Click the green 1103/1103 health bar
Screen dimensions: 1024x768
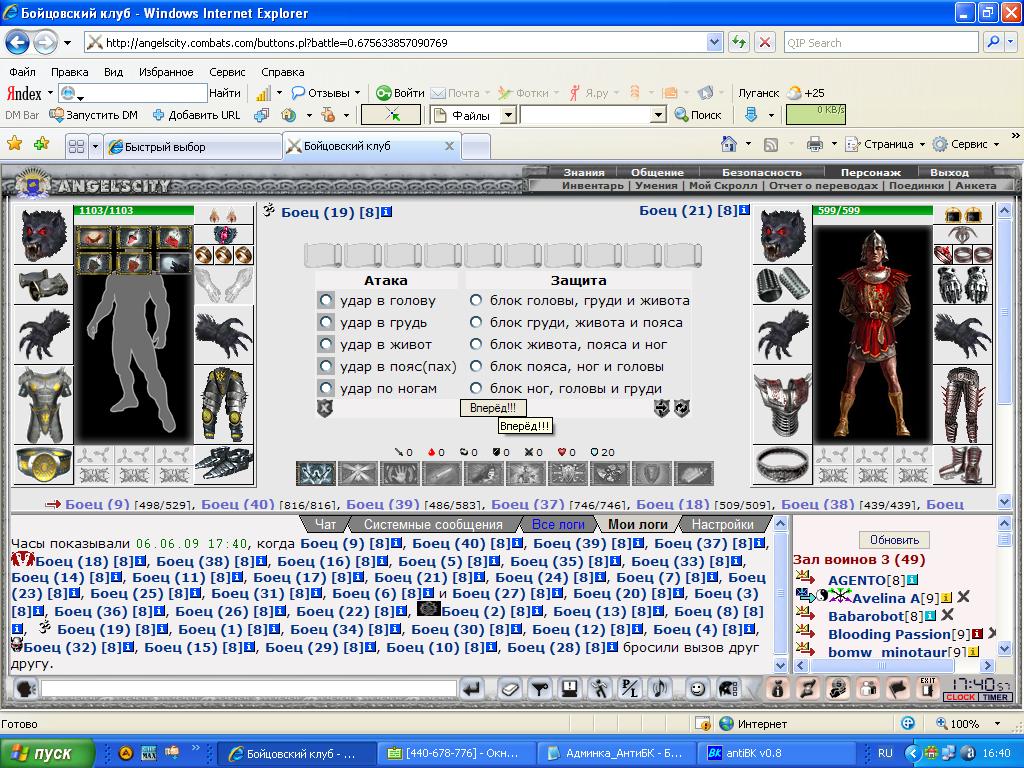pyautogui.click(x=135, y=210)
